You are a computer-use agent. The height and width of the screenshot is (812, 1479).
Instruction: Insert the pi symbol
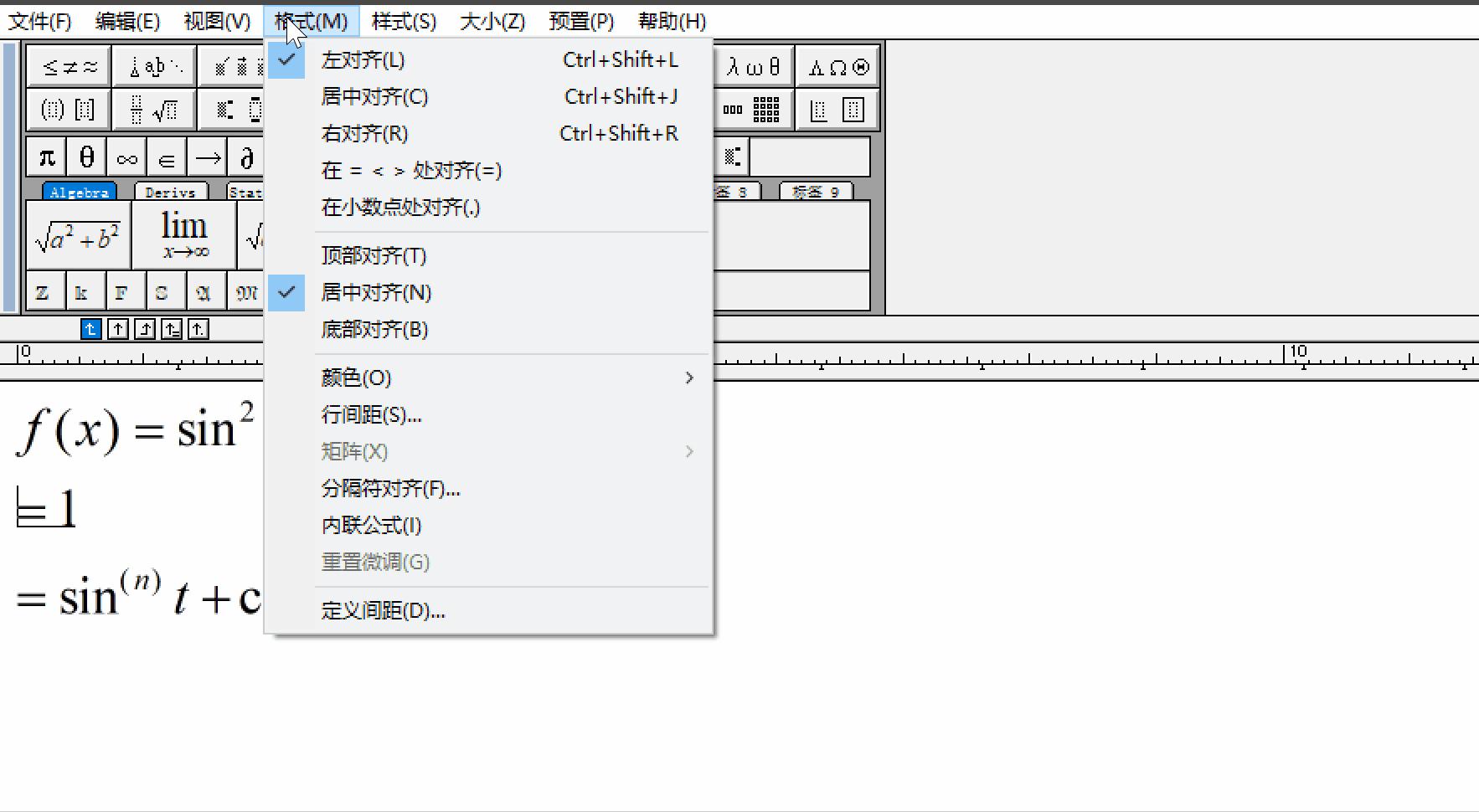click(47, 157)
